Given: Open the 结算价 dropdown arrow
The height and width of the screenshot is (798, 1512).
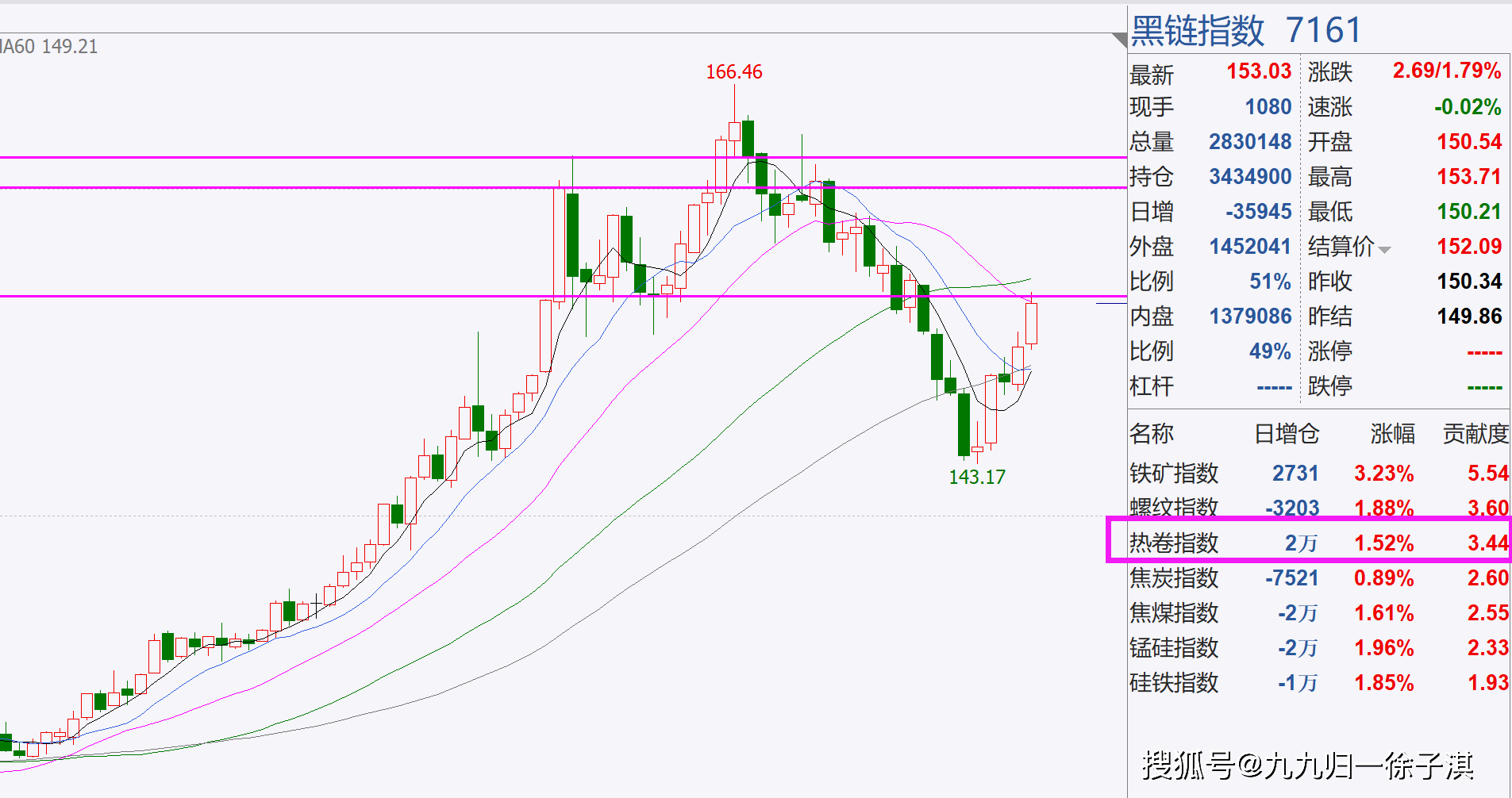Looking at the screenshot, I should coord(1385,250).
